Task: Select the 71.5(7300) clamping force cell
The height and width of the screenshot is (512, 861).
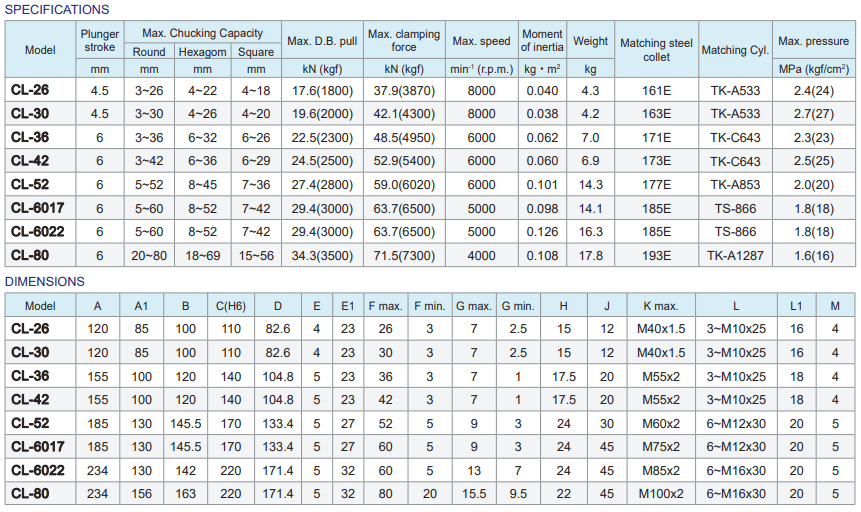Action: [x=404, y=255]
